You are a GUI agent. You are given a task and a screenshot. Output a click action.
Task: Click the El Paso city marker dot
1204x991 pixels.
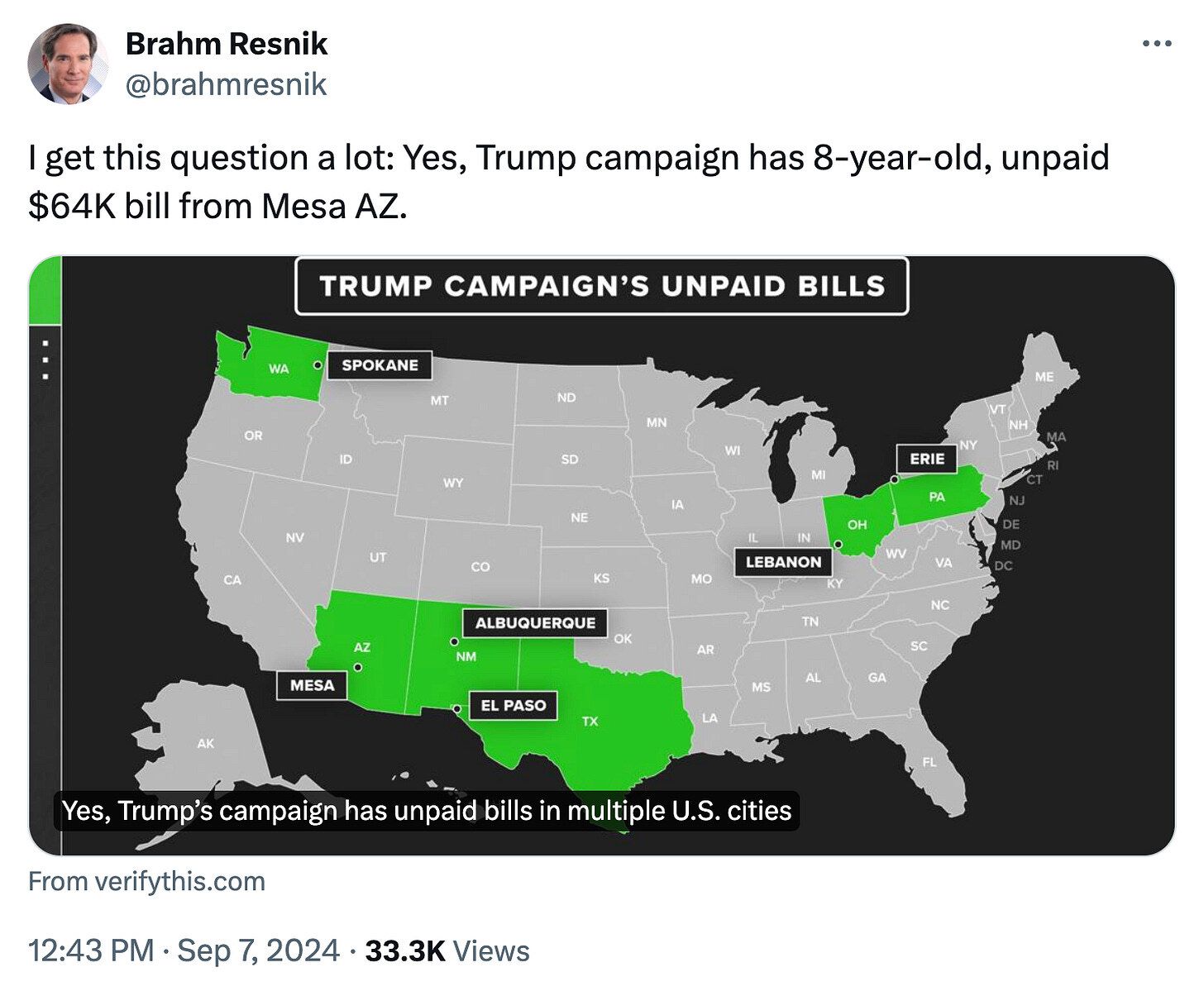tap(456, 708)
